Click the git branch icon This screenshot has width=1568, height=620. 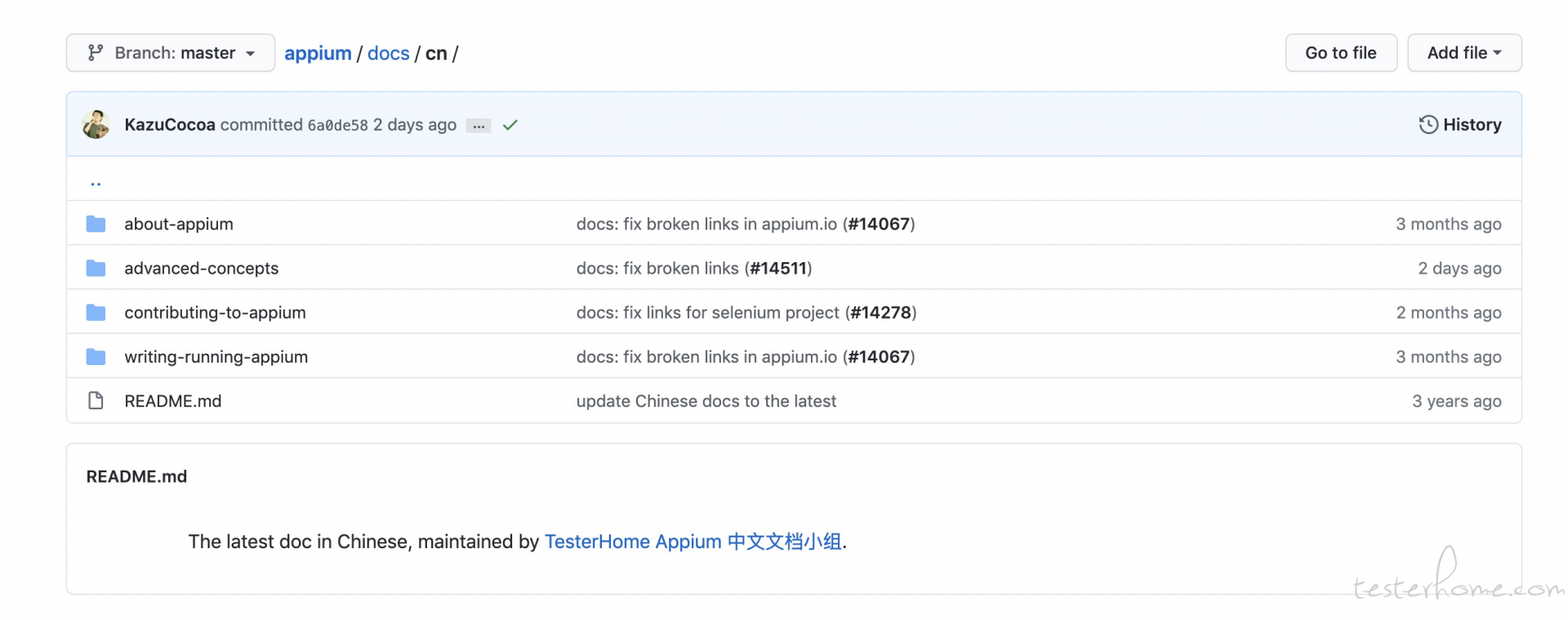point(96,53)
